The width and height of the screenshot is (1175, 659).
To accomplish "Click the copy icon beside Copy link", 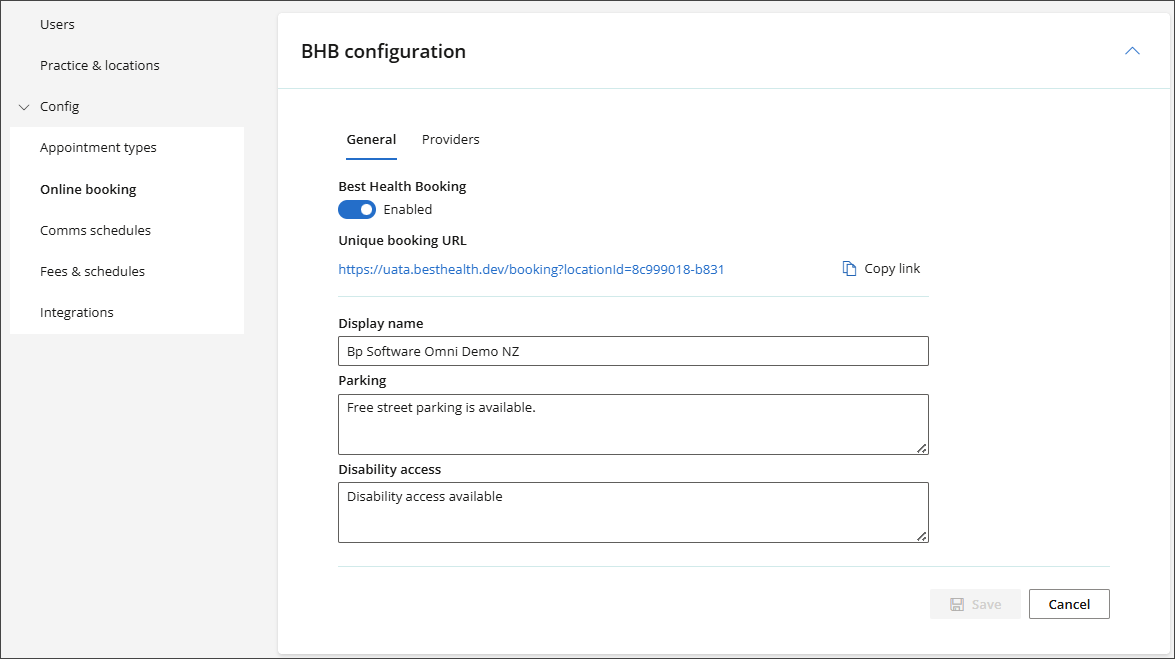I will (x=849, y=269).
